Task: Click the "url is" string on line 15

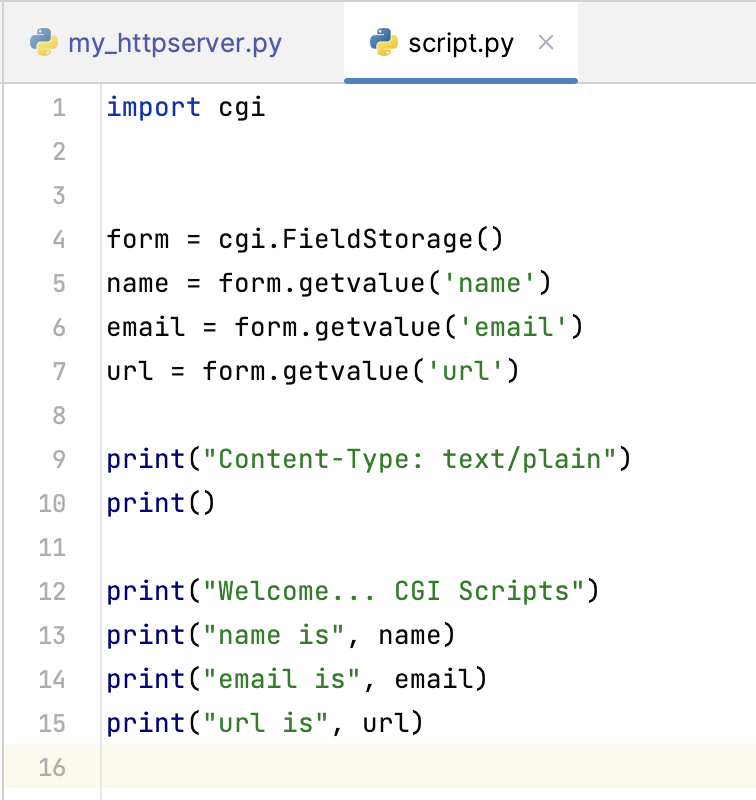Action: (266, 723)
